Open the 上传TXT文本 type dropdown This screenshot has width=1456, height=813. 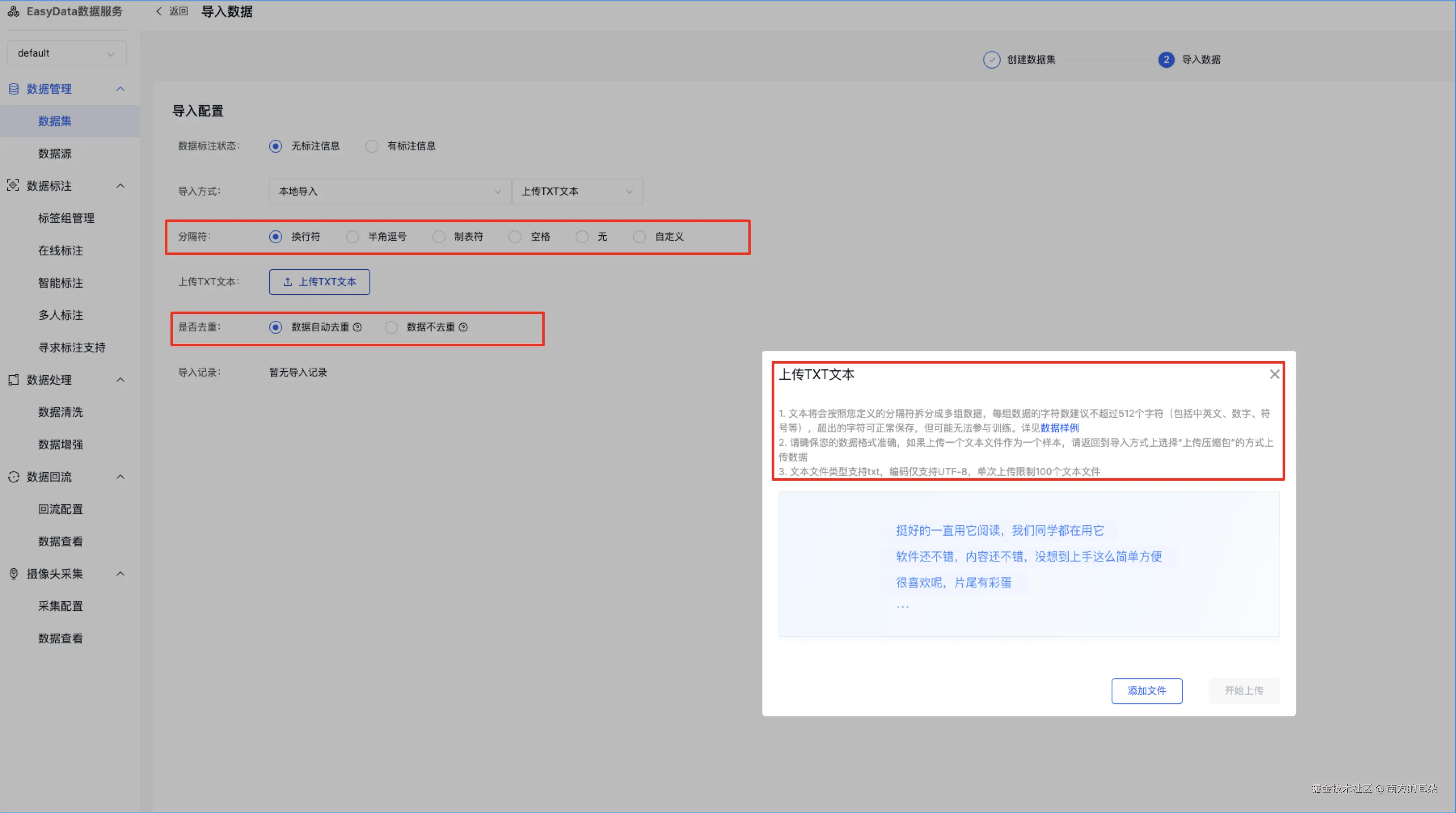tap(577, 191)
